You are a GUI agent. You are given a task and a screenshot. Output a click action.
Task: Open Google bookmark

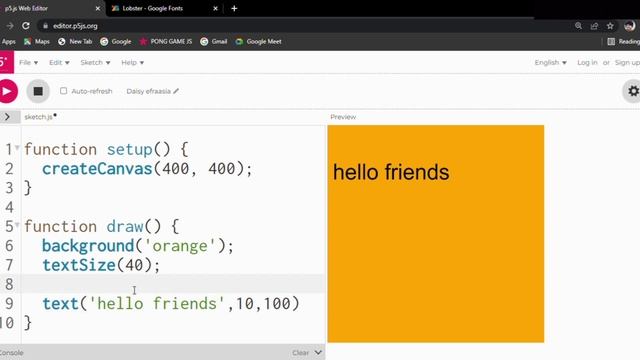point(116,42)
